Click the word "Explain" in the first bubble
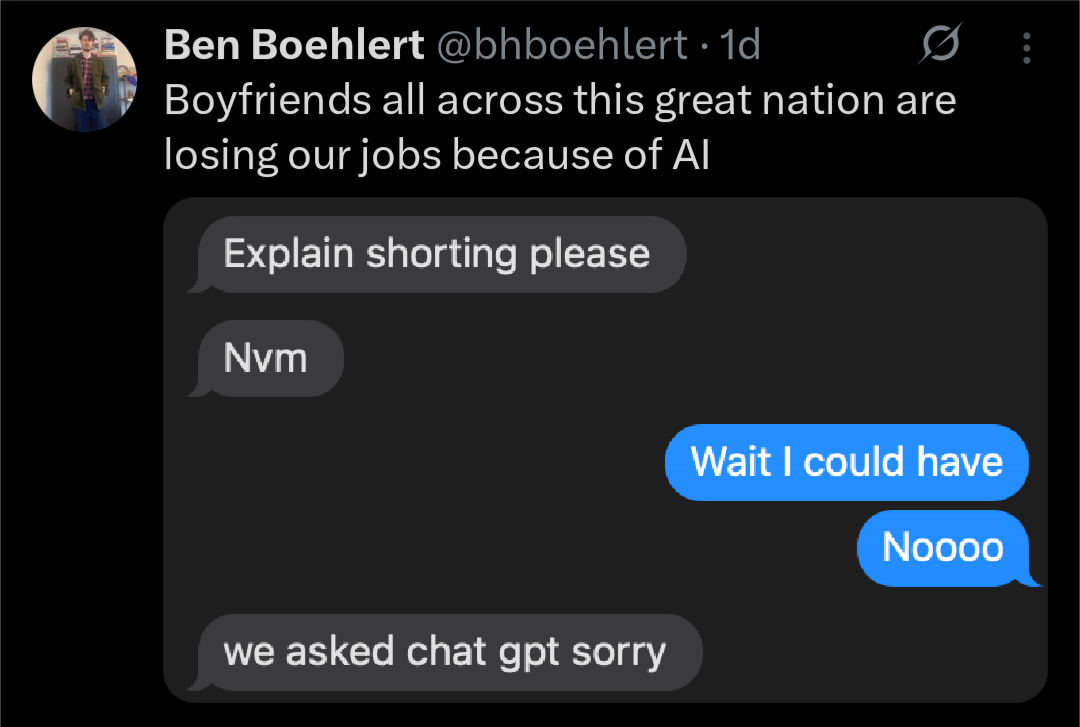Image resolution: width=1080 pixels, height=727 pixels. point(289,254)
